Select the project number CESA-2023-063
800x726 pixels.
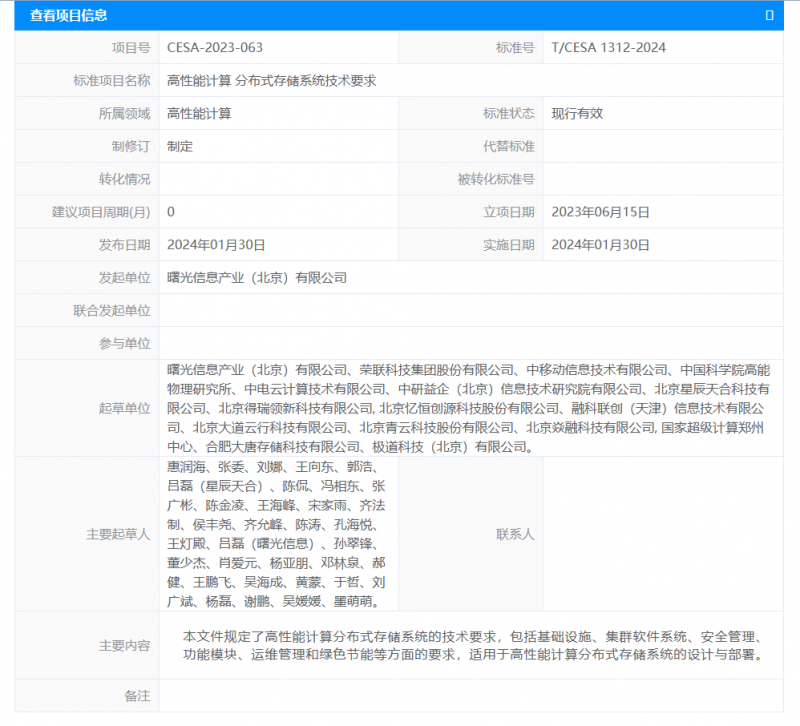click(x=215, y=47)
